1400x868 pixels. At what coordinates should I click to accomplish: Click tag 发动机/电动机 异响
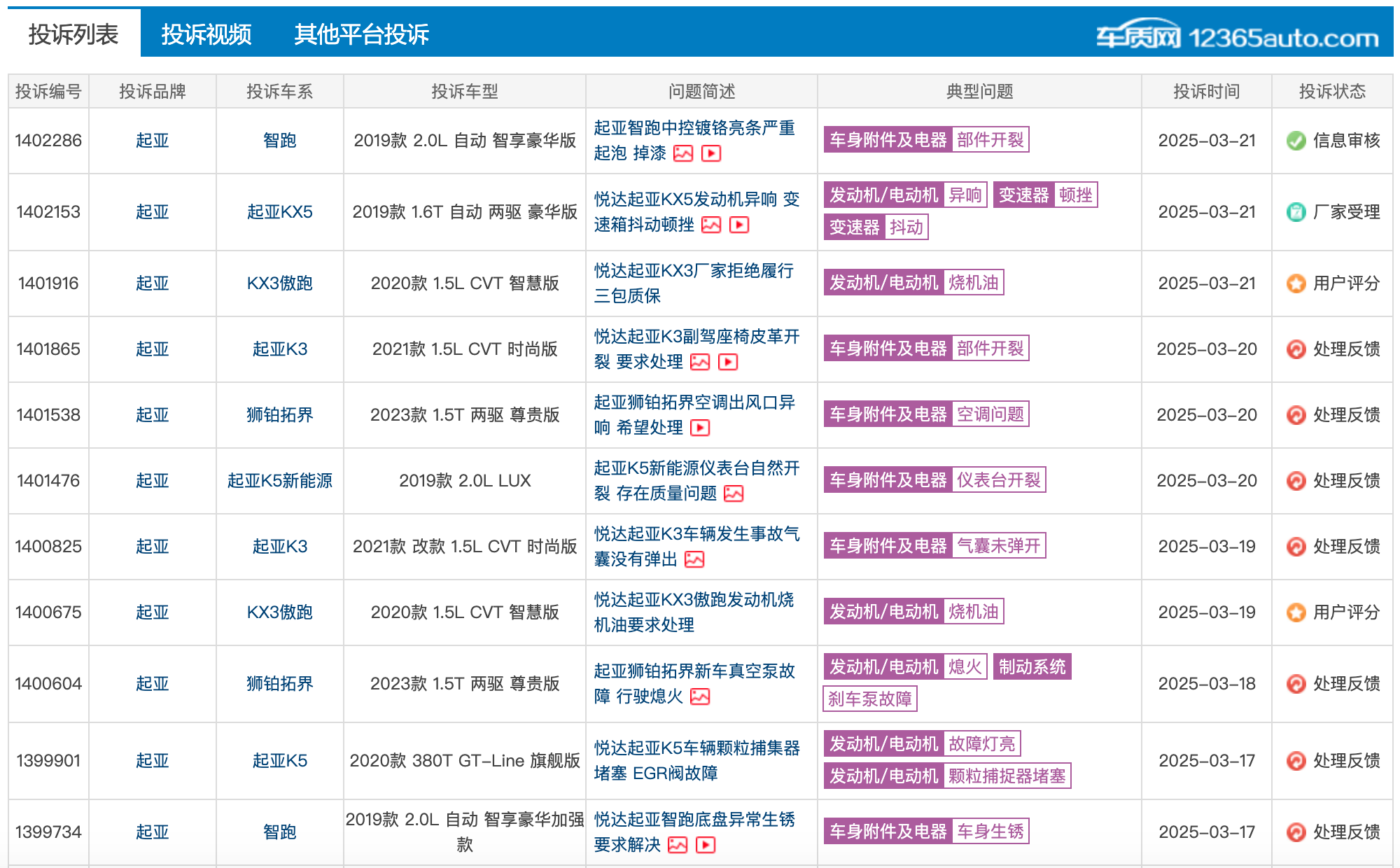905,195
